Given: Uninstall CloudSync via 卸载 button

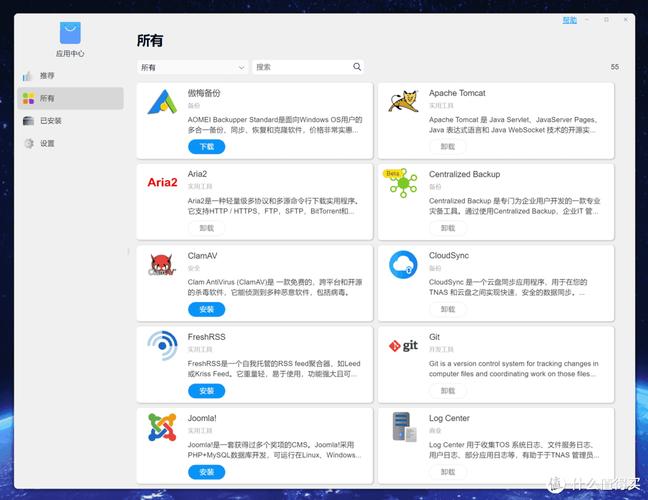Looking at the screenshot, I should 448,309.
